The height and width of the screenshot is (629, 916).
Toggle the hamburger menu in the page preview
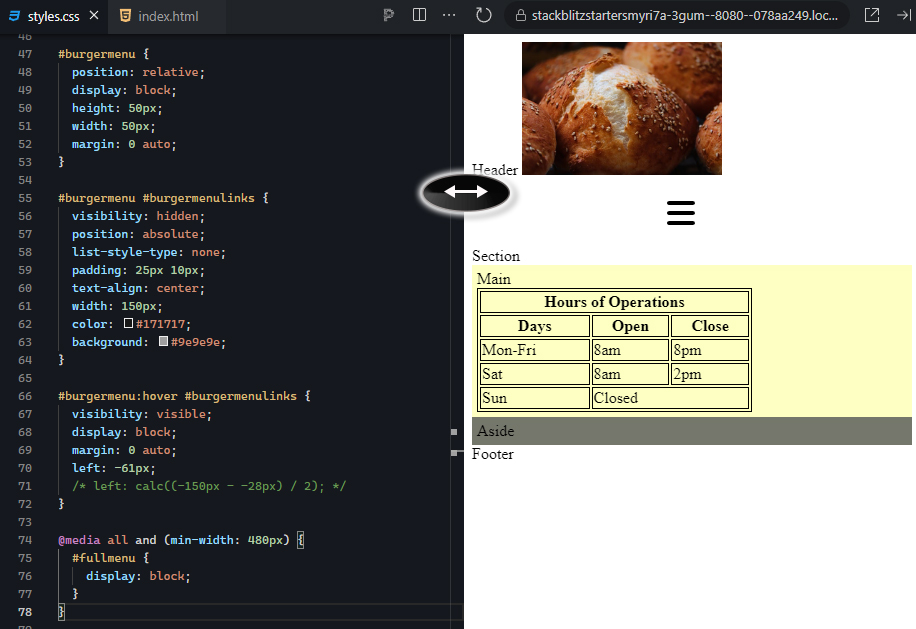[681, 212]
